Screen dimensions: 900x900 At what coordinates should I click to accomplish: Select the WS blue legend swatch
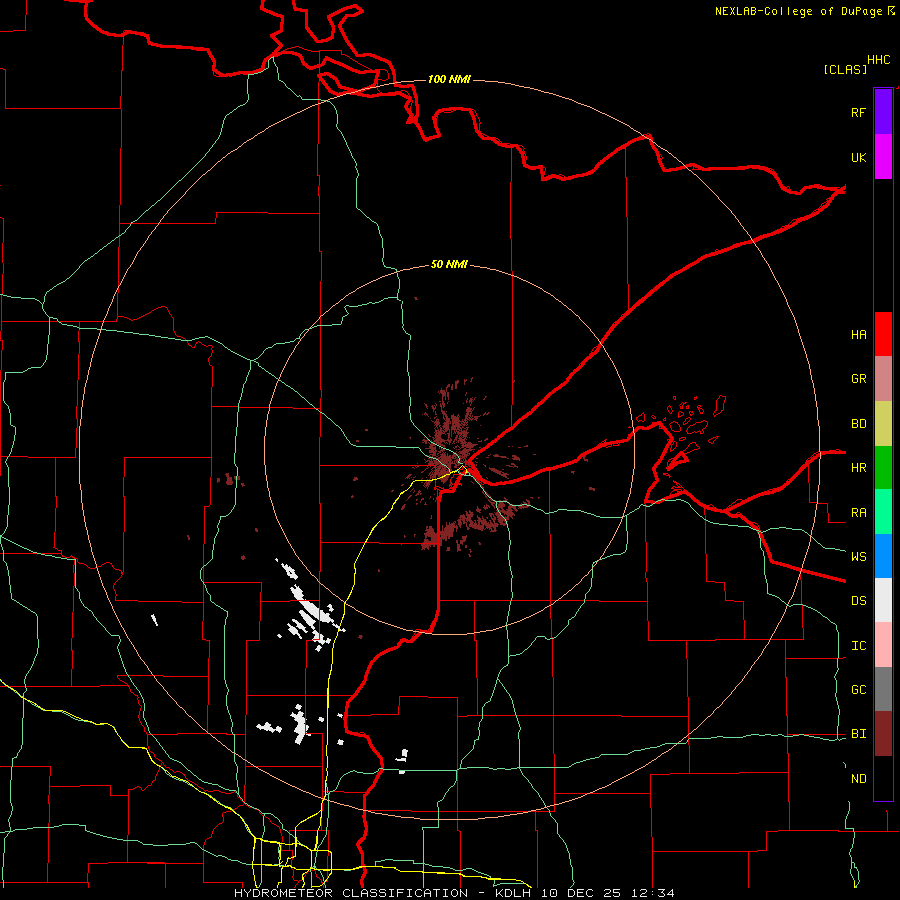(x=883, y=556)
